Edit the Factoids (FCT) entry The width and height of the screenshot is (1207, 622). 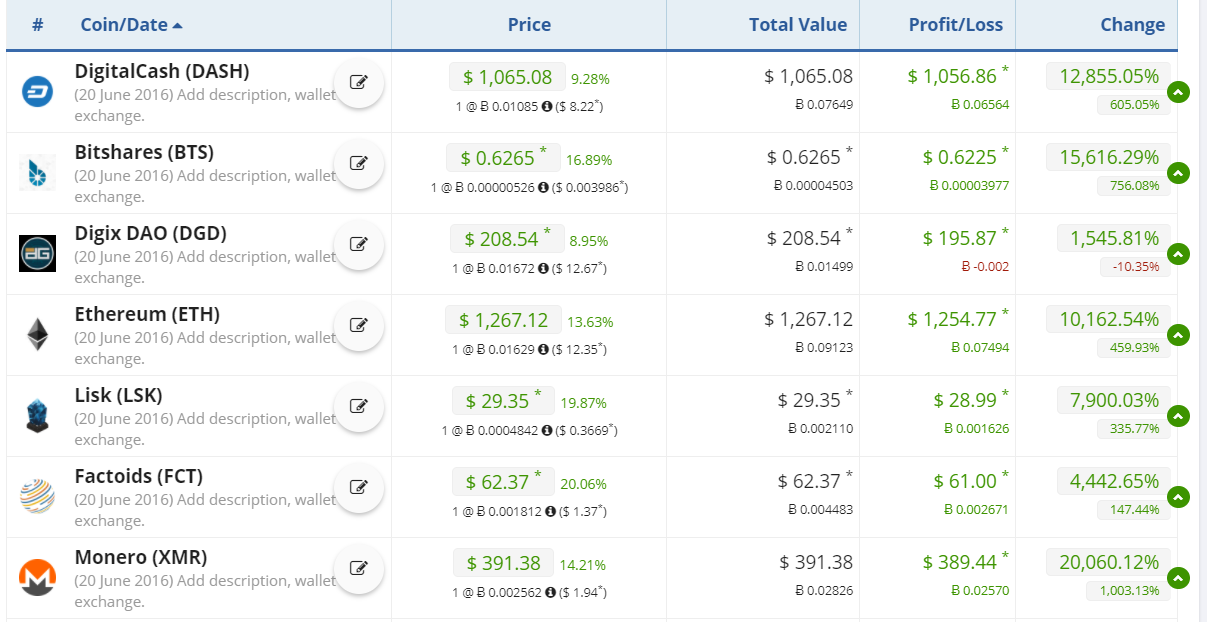pyautogui.click(x=358, y=488)
